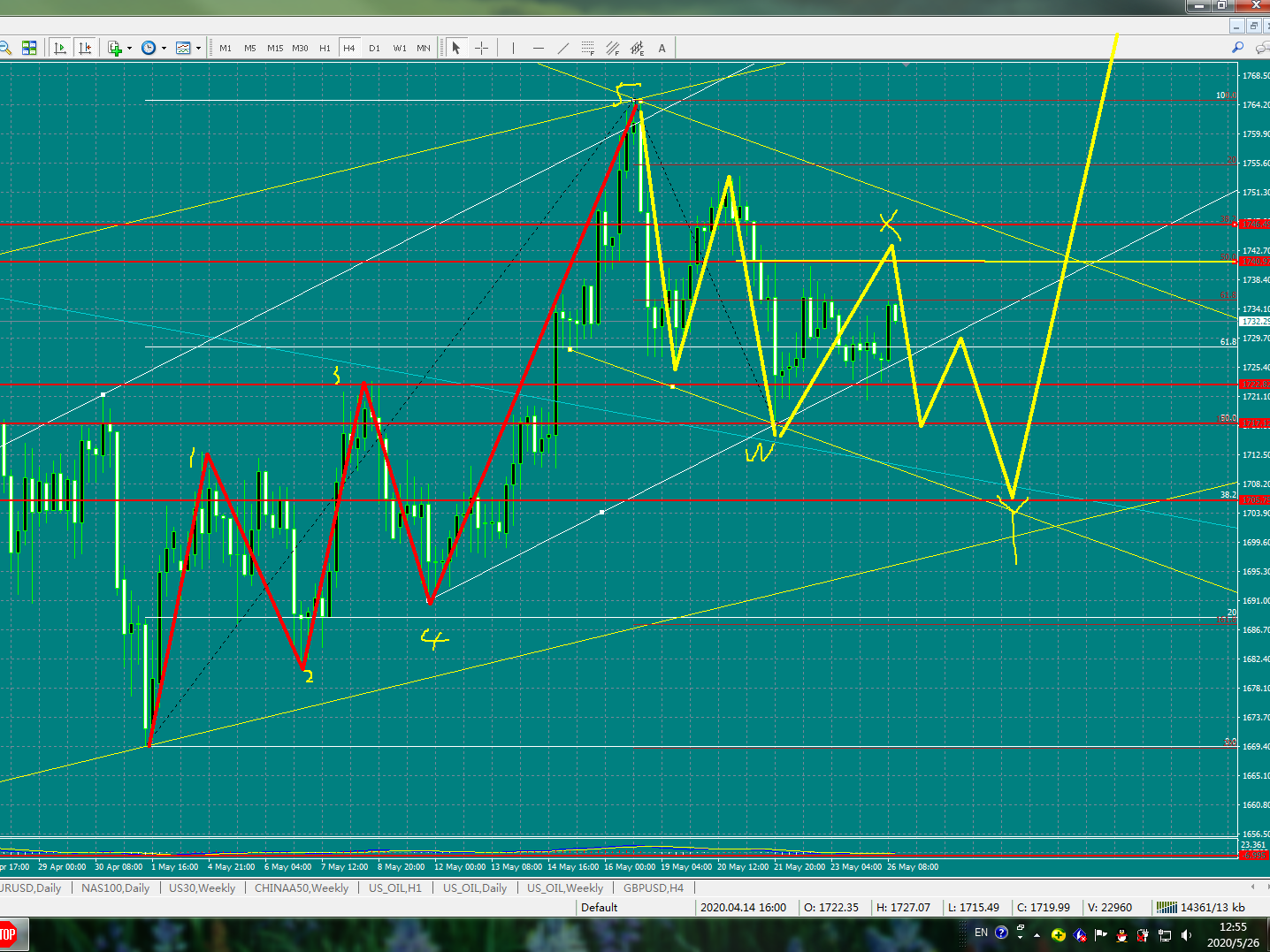The height and width of the screenshot is (952, 1270).
Task: Open the US30,Weekly chart tab
Action: tap(203, 887)
